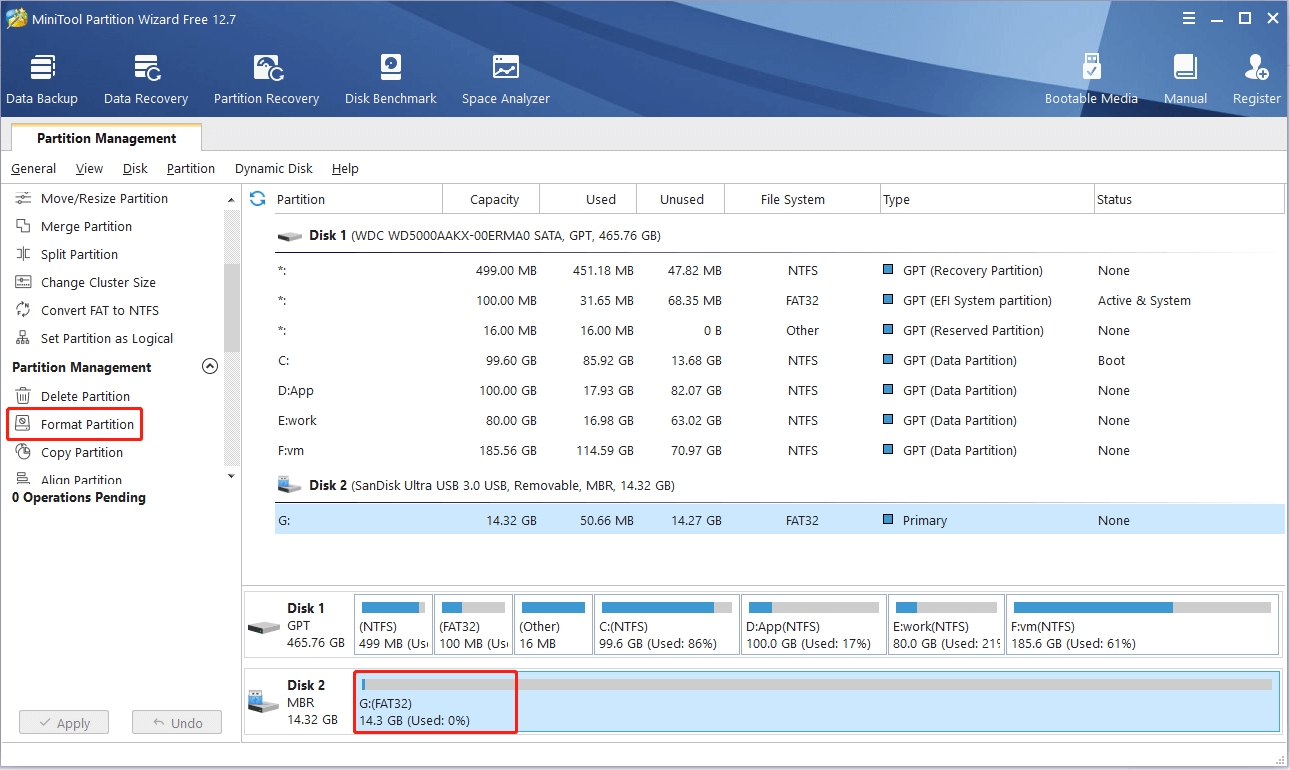Select F:vm block in disk map
Image resolution: width=1290 pixels, height=770 pixels.
point(1142,624)
